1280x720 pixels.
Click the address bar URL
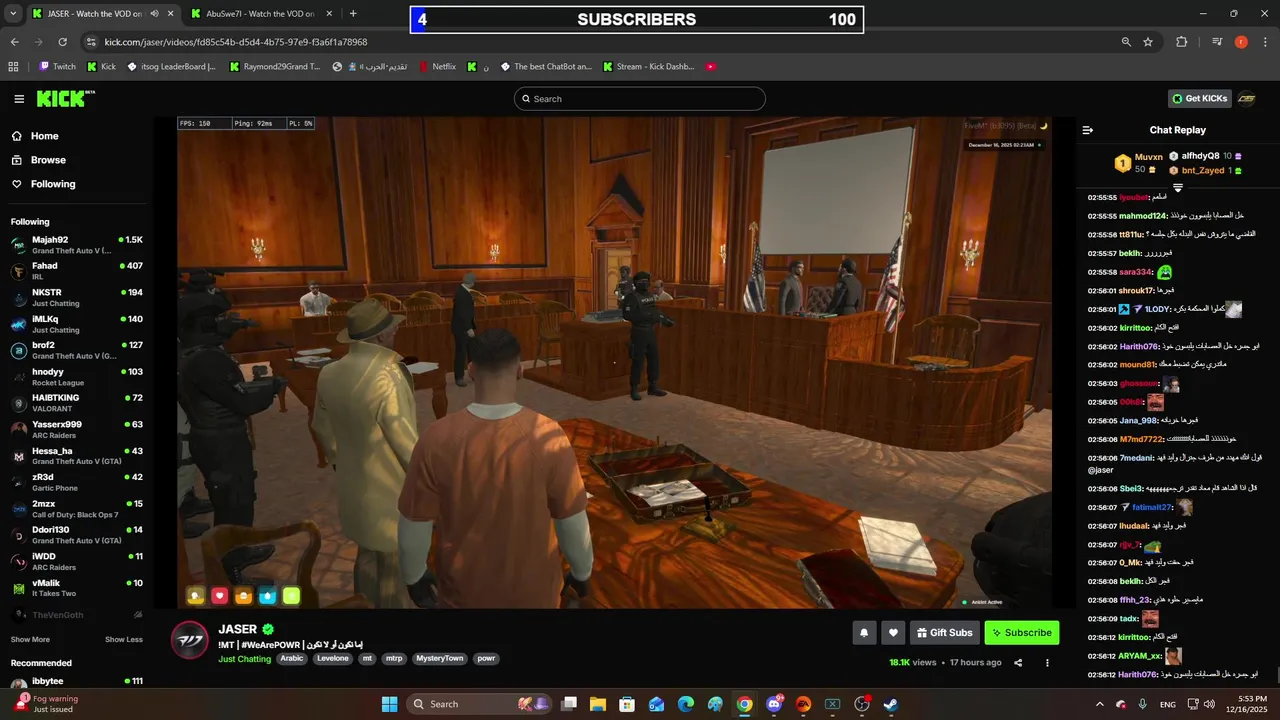coord(236,42)
